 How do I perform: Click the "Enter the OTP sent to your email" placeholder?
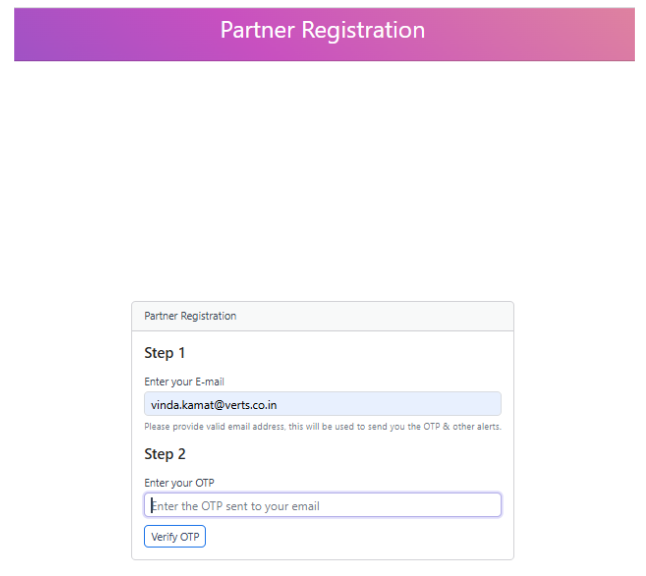pos(236,507)
